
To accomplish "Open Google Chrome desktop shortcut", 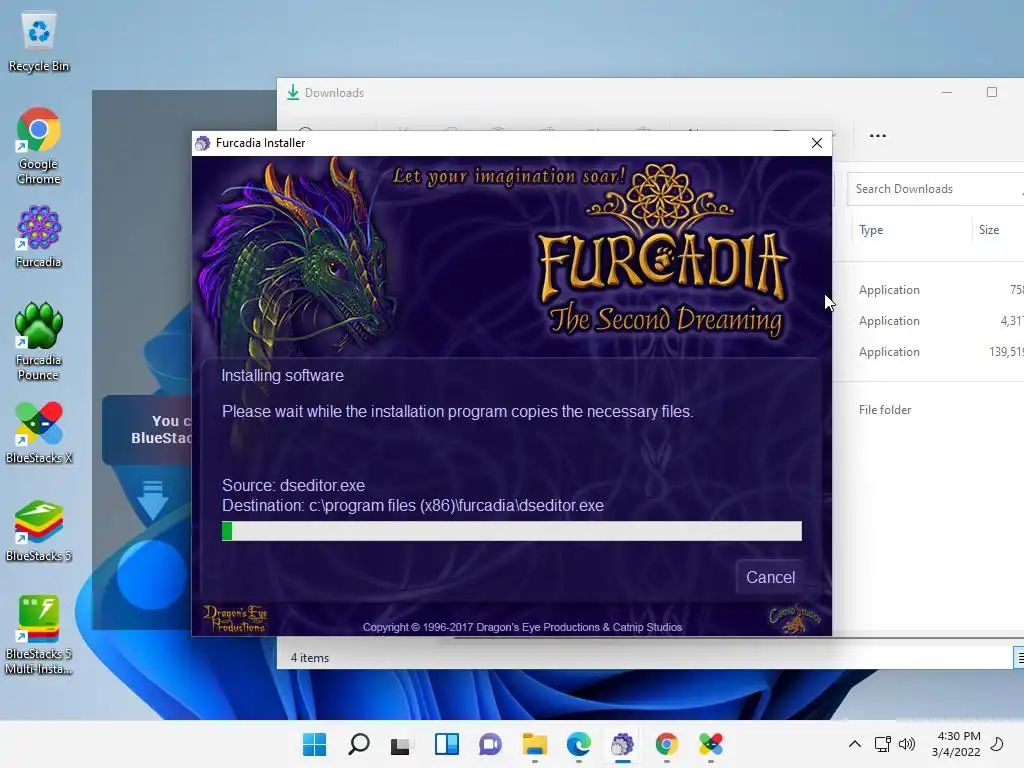I will (x=39, y=146).
